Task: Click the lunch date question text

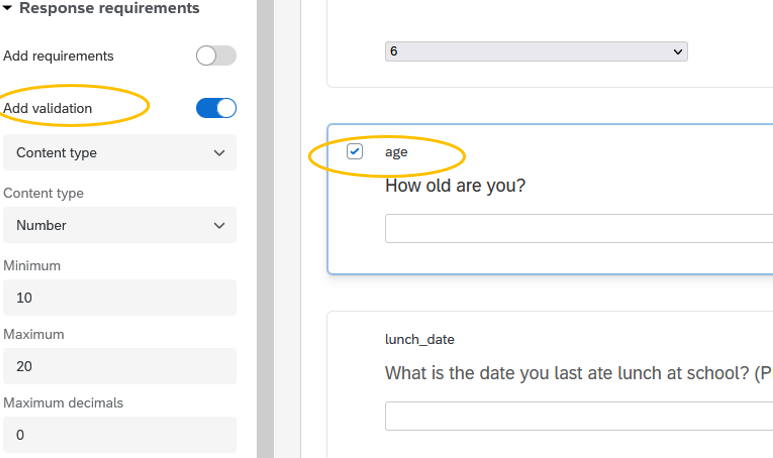Action: 579,373
